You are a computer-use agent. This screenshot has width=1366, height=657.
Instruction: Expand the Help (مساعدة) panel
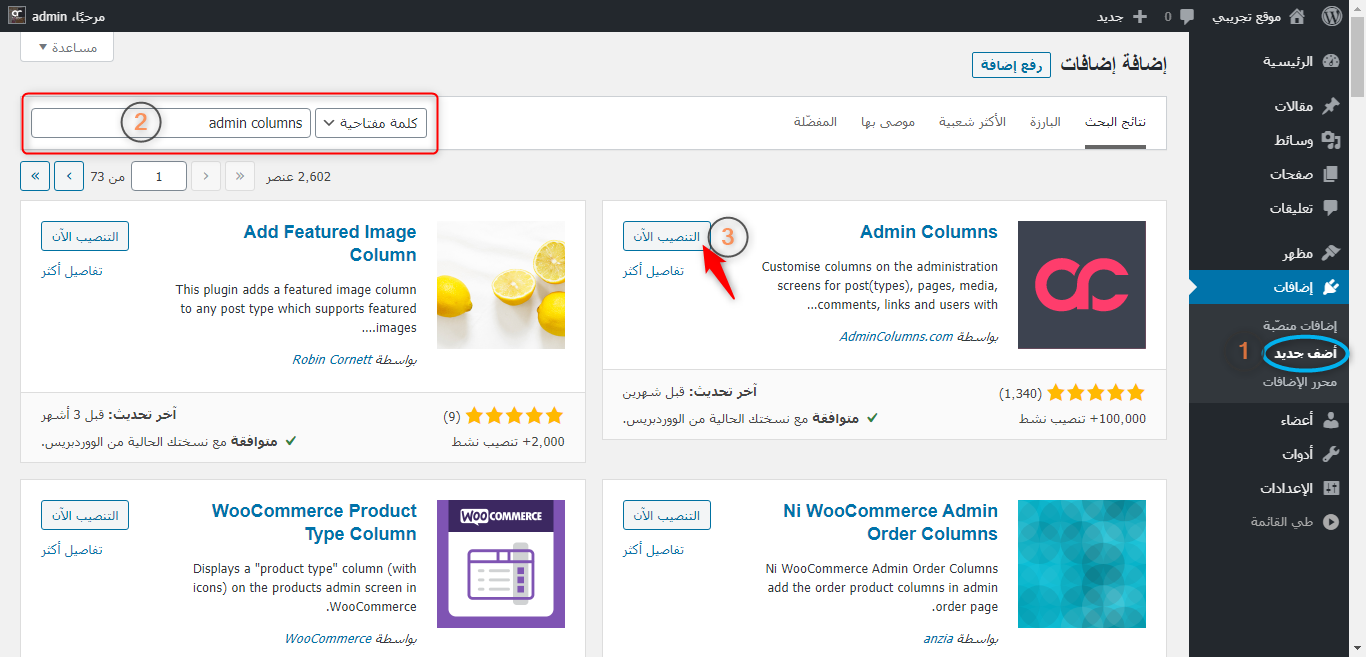coord(67,47)
